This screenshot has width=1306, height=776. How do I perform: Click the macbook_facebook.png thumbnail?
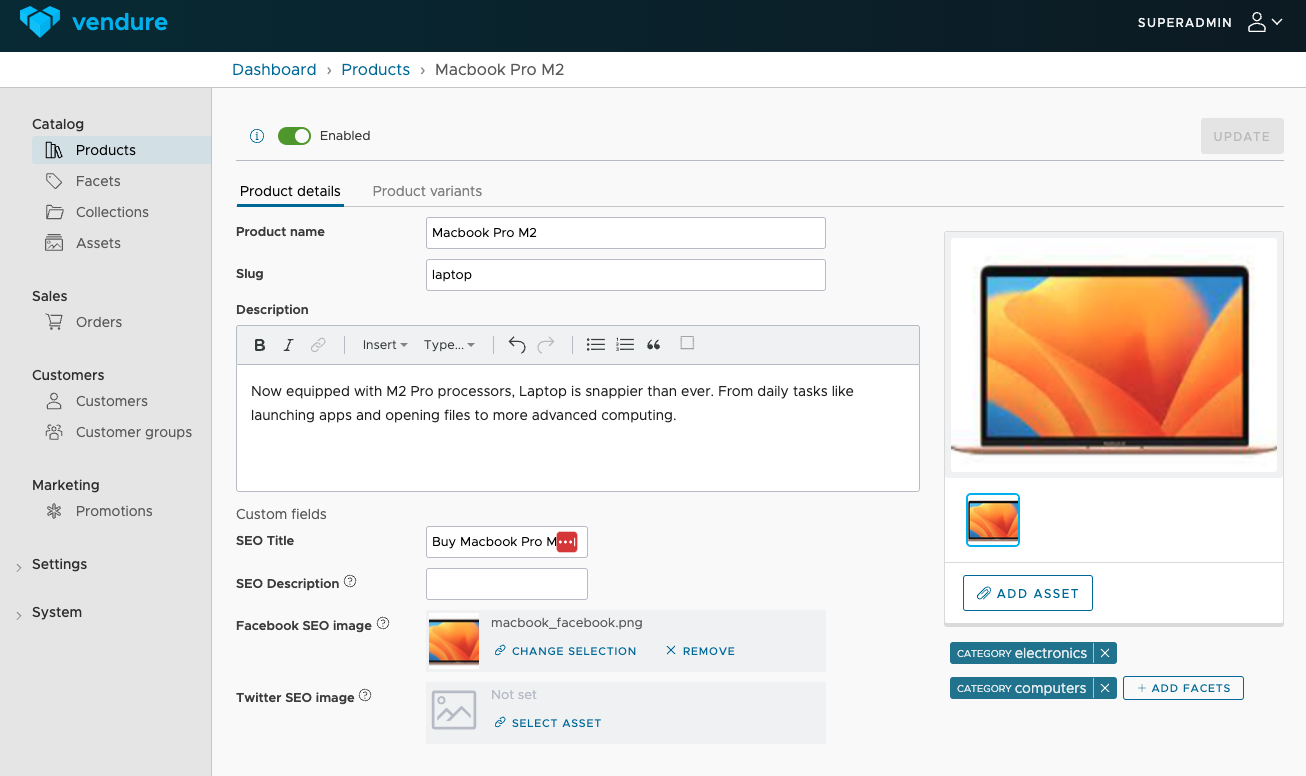[454, 641]
